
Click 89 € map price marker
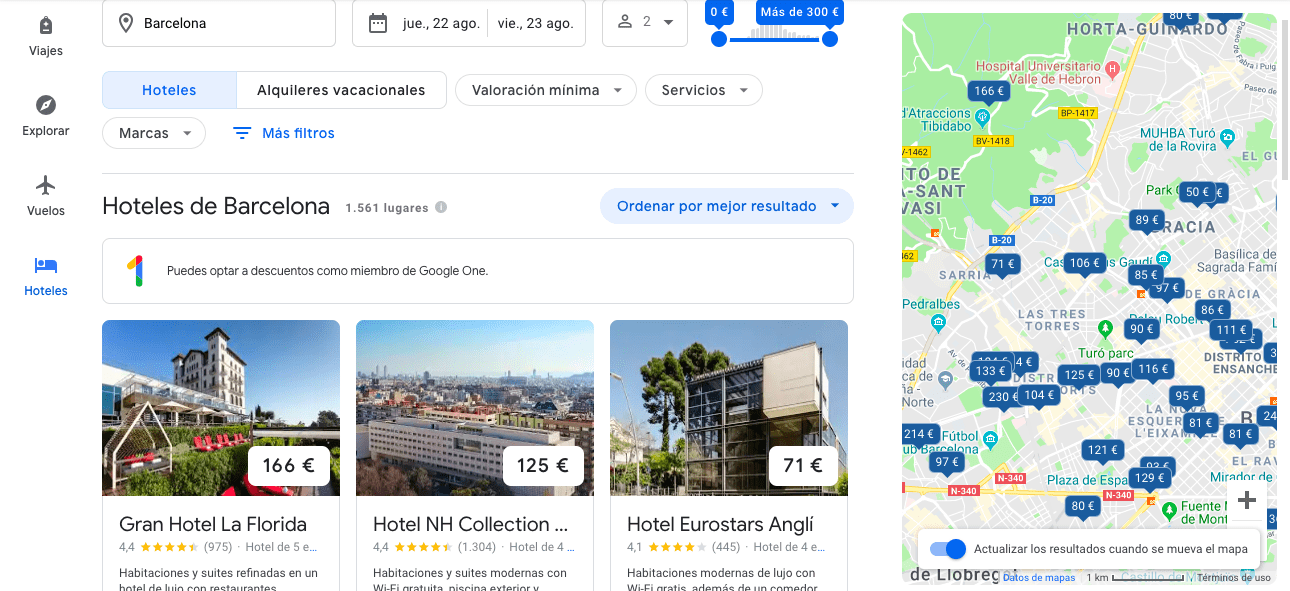point(1147,220)
